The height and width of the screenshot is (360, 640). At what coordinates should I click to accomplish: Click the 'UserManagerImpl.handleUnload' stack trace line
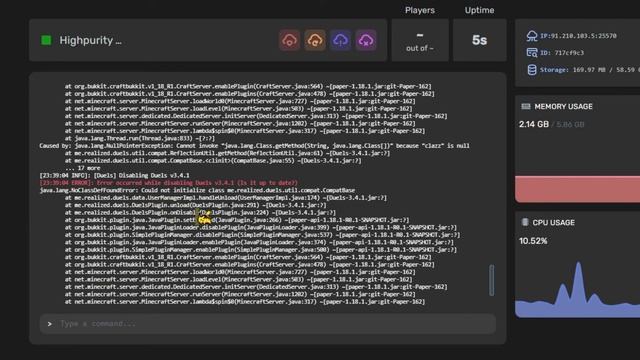225,198
